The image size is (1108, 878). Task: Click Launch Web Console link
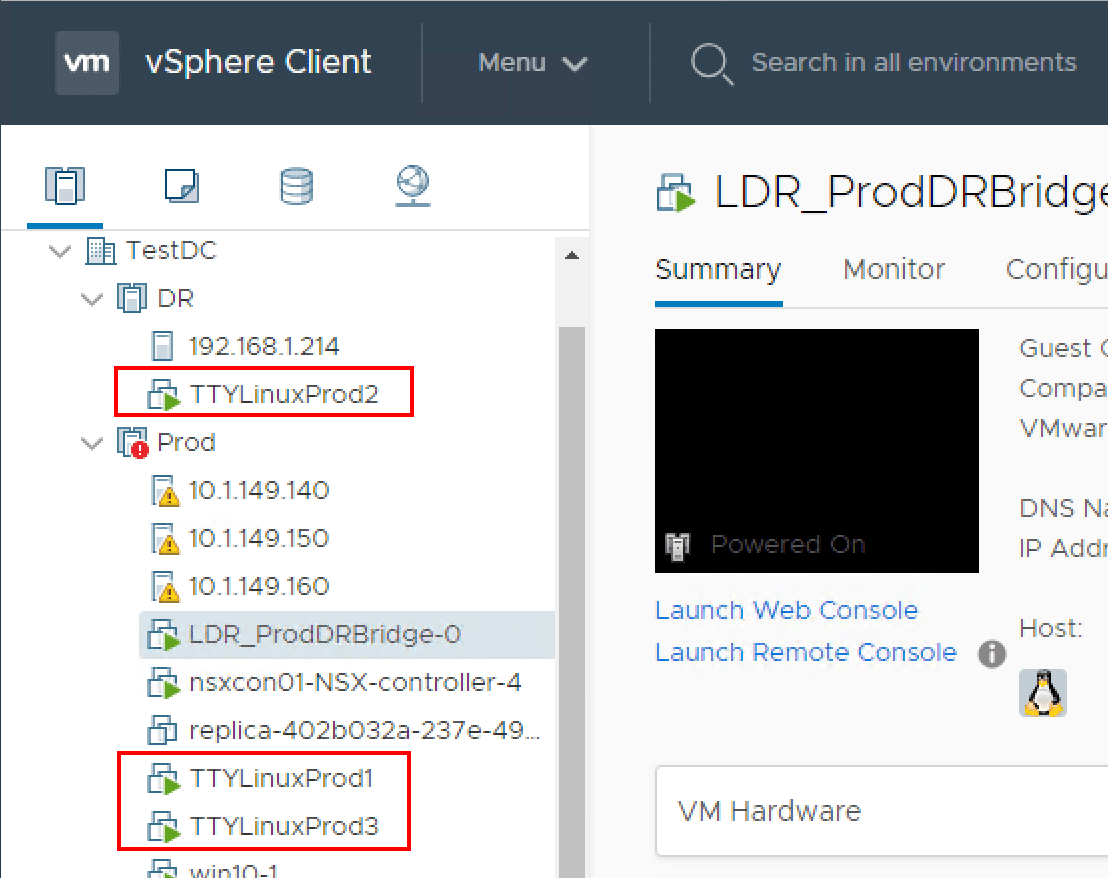[786, 610]
